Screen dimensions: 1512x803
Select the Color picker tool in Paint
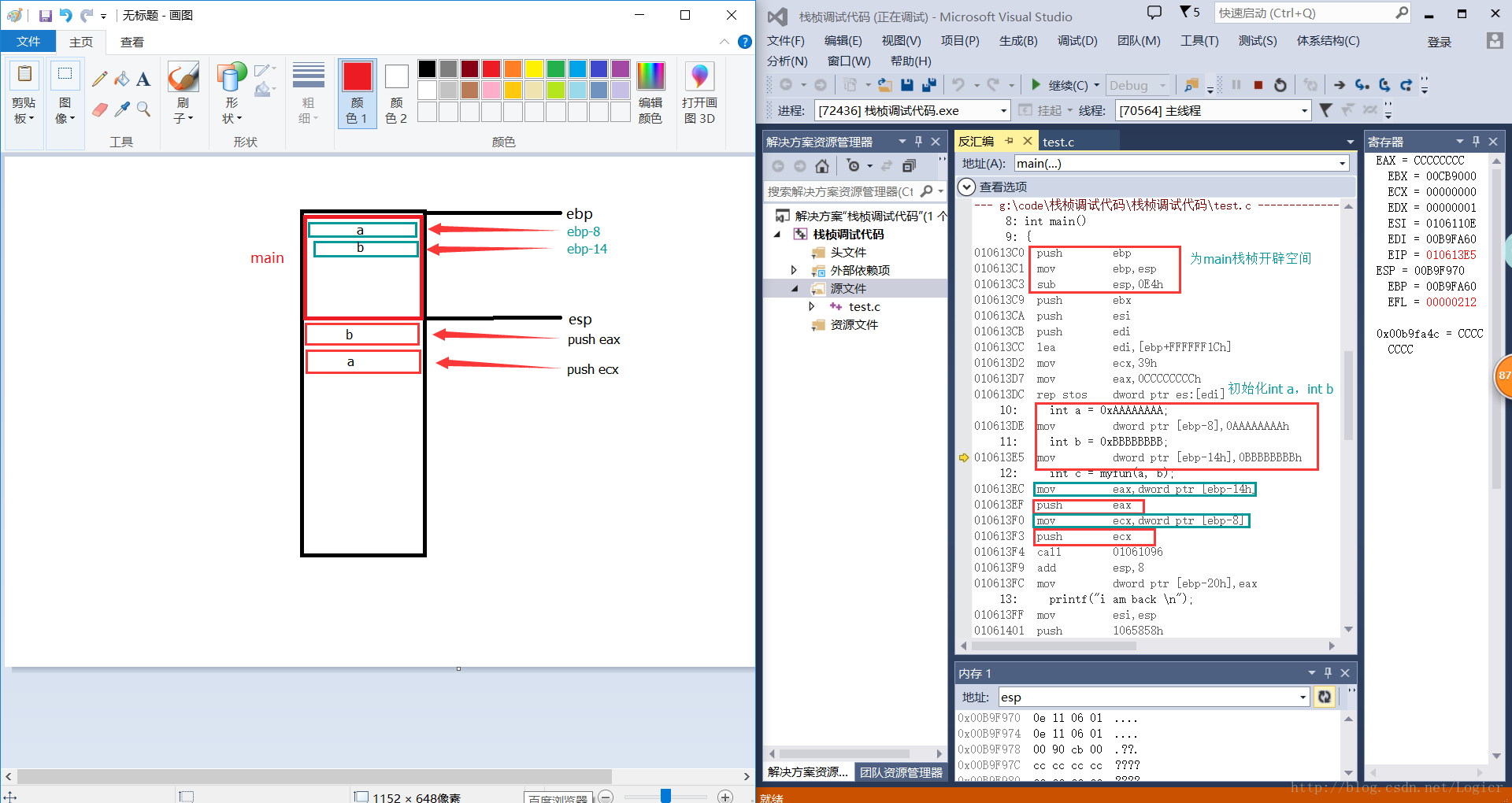121,109
